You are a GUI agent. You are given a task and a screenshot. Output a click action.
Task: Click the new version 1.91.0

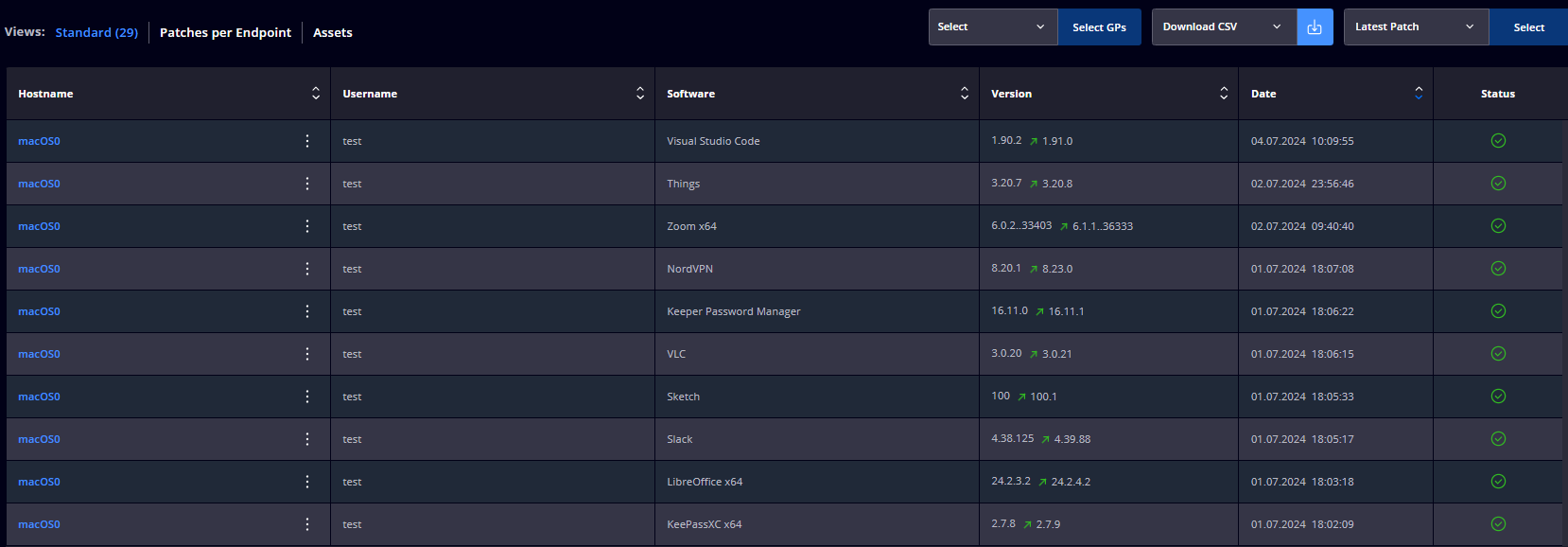pyautogui.click(x=1057, y=141)
